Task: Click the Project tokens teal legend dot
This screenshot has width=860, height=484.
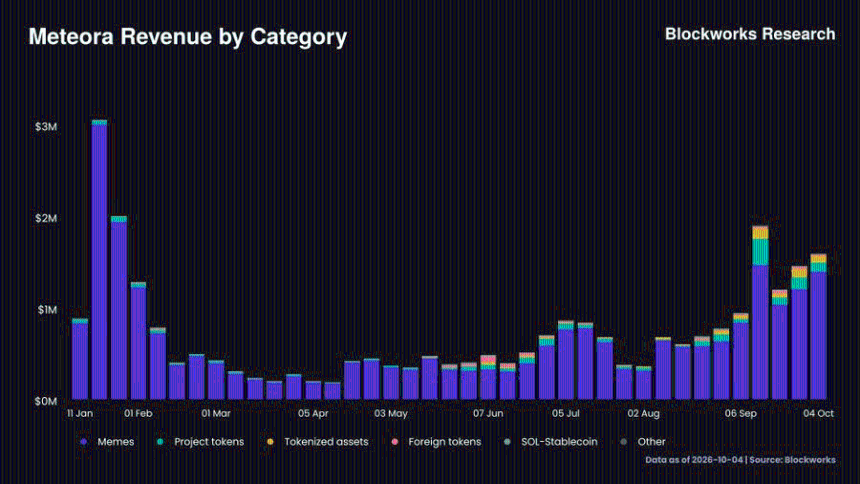Action: [x=160, y=442]
